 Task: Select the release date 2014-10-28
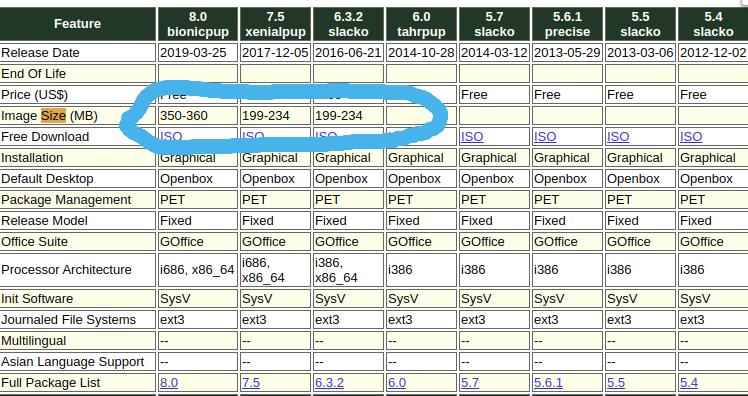click(x=421, y=52)
